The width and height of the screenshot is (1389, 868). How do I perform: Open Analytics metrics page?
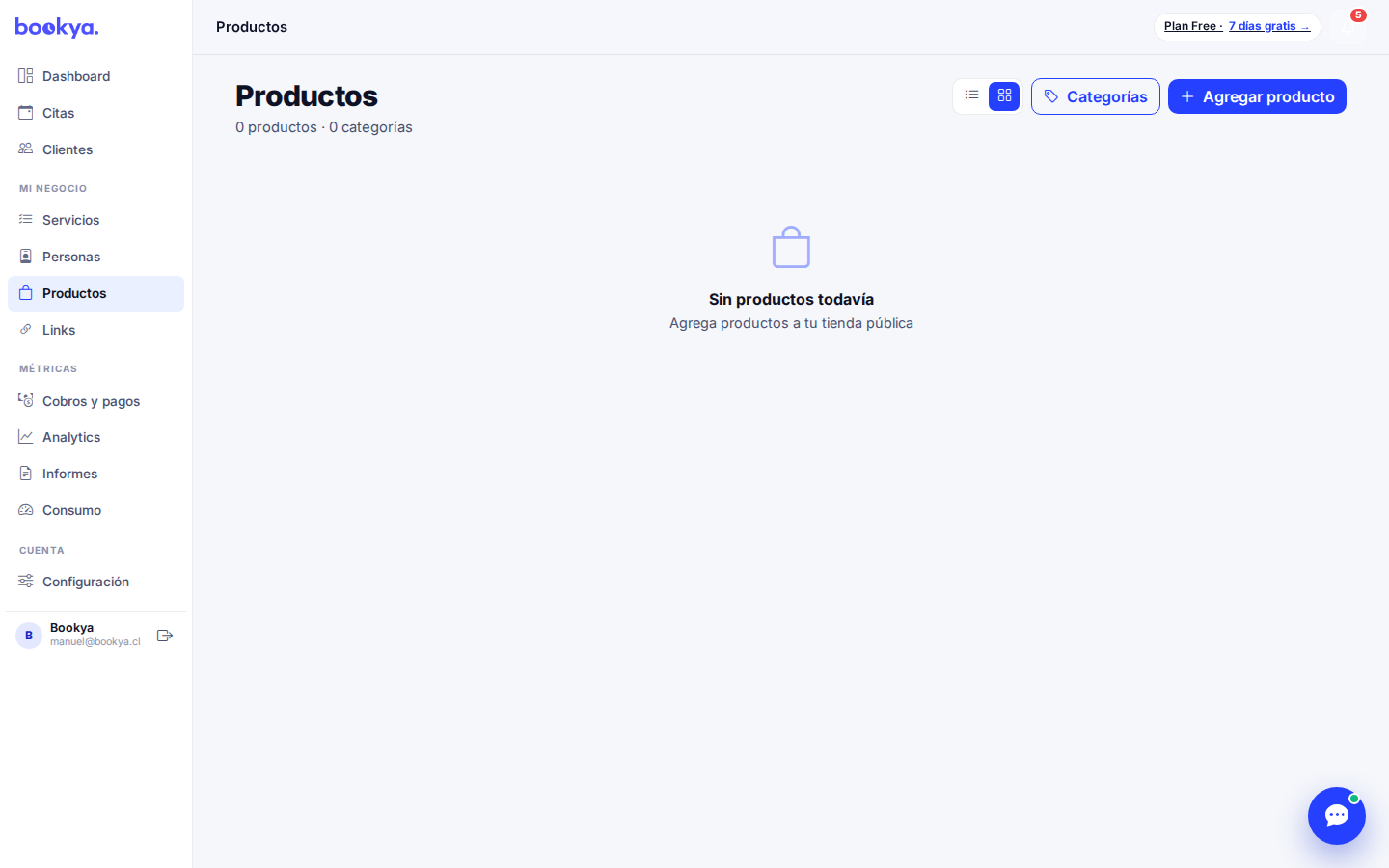point(95,437)
